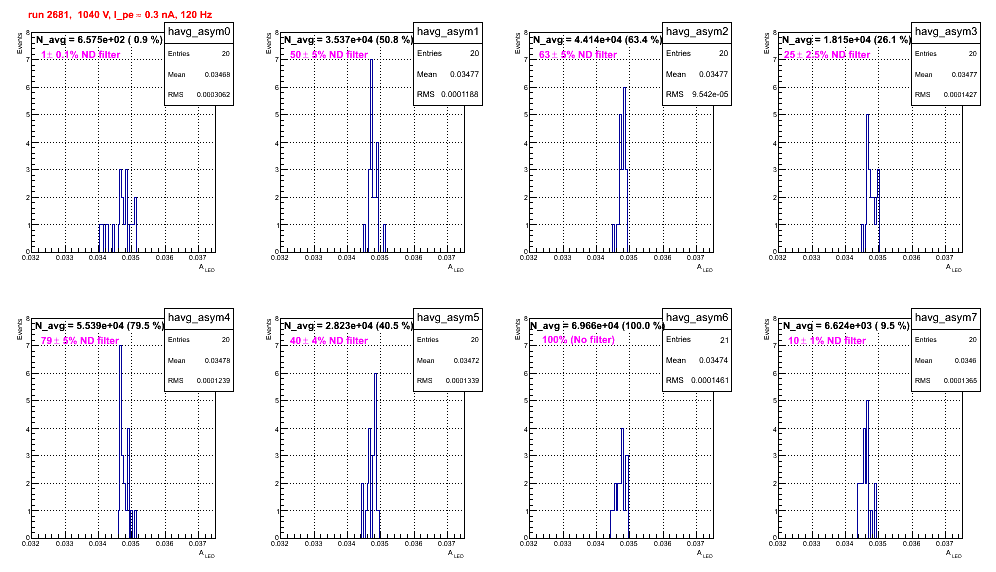Click the Events y-axis title of havg_asym5
This screenshot has height=572, width=996.
(x=269, y=329)
